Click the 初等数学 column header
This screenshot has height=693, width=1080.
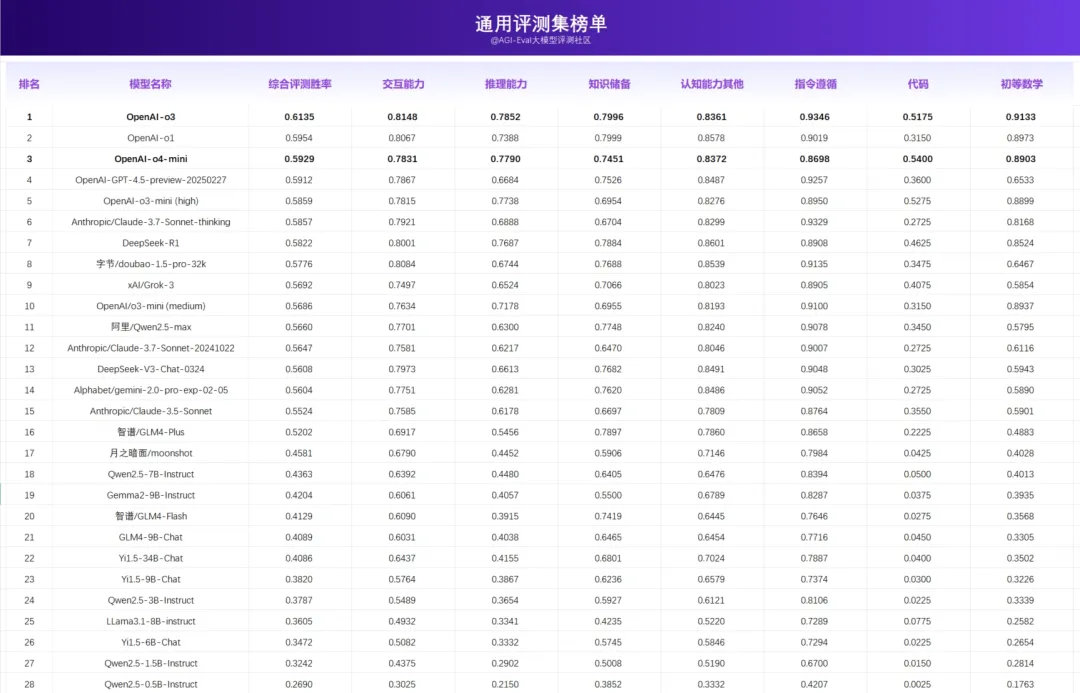pos(1021,84)
